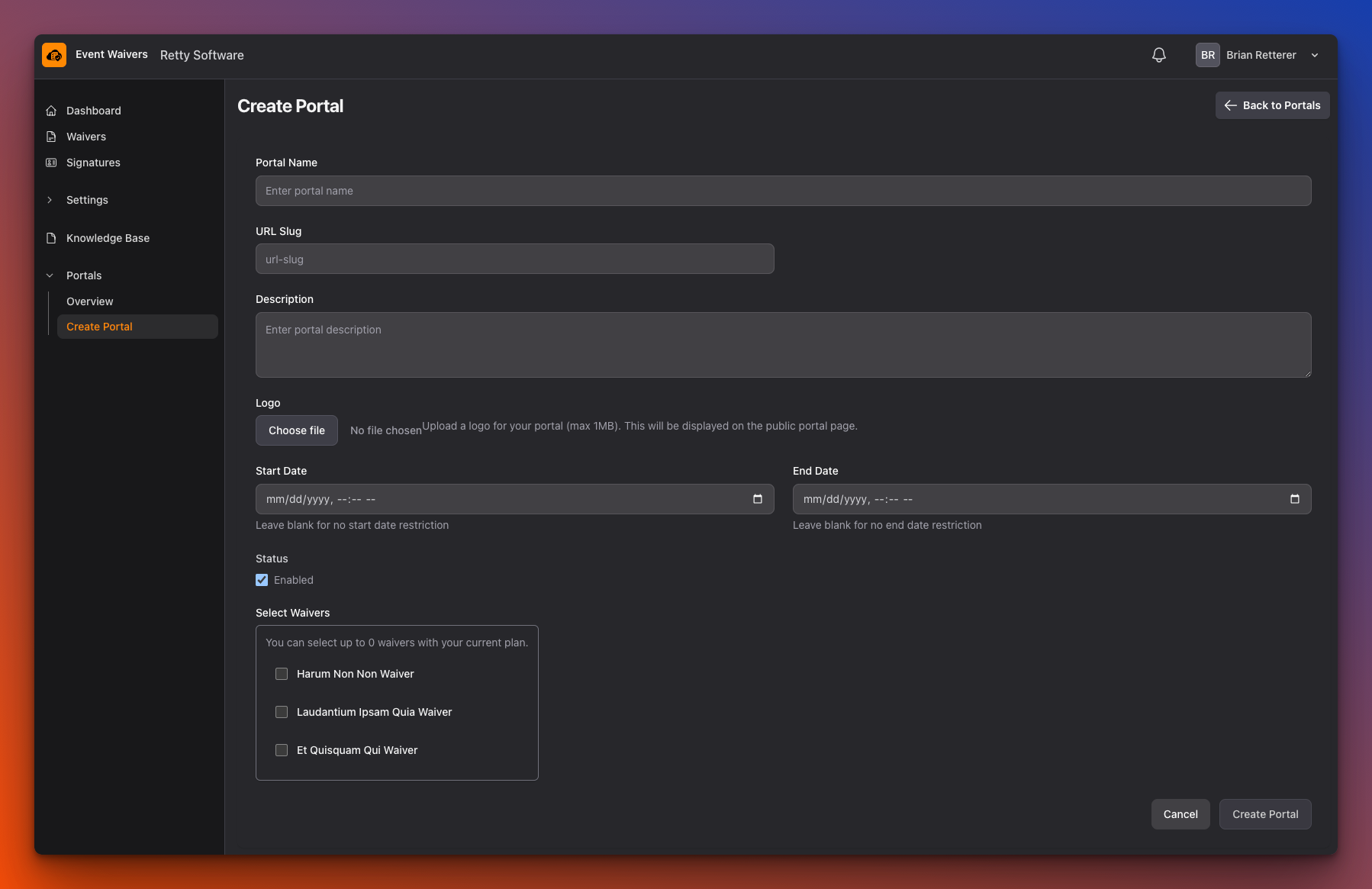1372x889 pixels.
Task: Click the Signatures icon in sidebar
Action: point(51,163)
